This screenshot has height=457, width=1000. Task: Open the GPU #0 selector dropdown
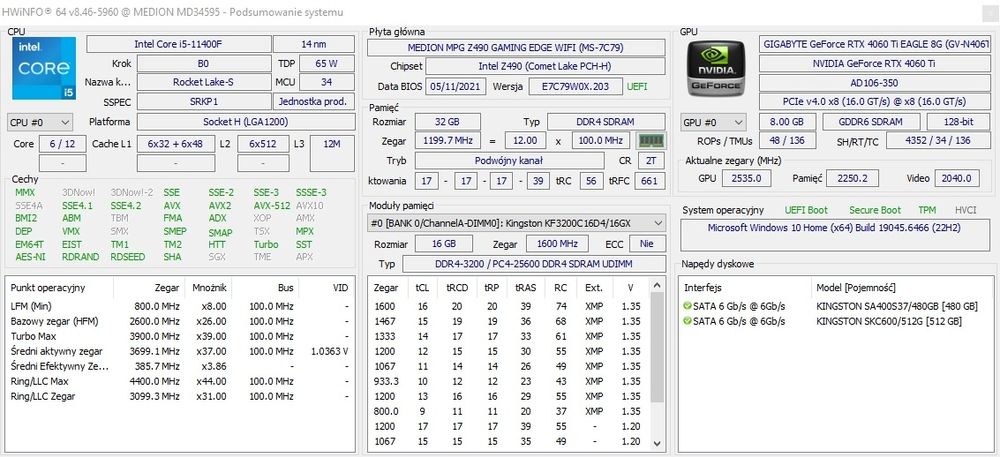[713, 122]
